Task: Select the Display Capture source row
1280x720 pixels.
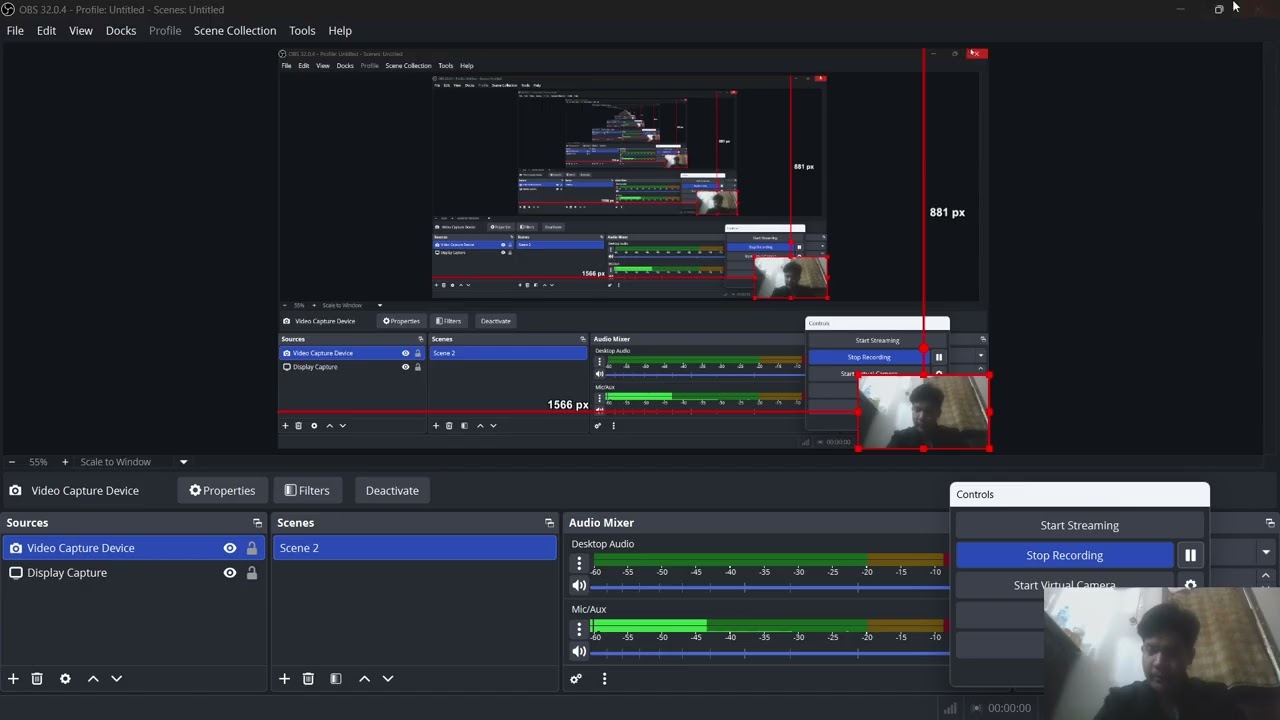Action: [133, 573]
